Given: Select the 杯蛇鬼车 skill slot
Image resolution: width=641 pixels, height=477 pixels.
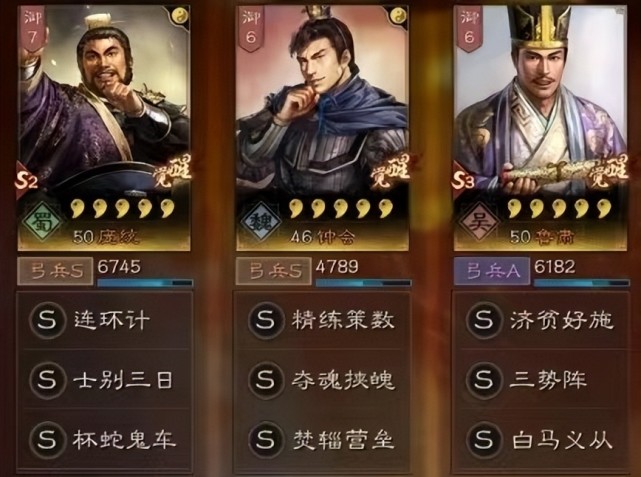Looking at the screenshot, I should 104,440.
